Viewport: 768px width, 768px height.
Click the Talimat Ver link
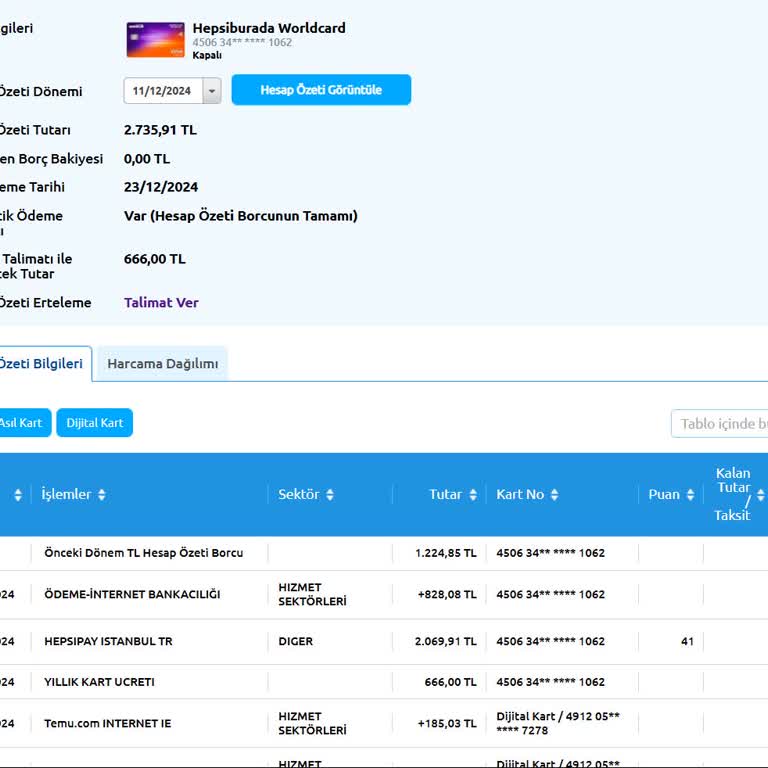coord(161,303)
